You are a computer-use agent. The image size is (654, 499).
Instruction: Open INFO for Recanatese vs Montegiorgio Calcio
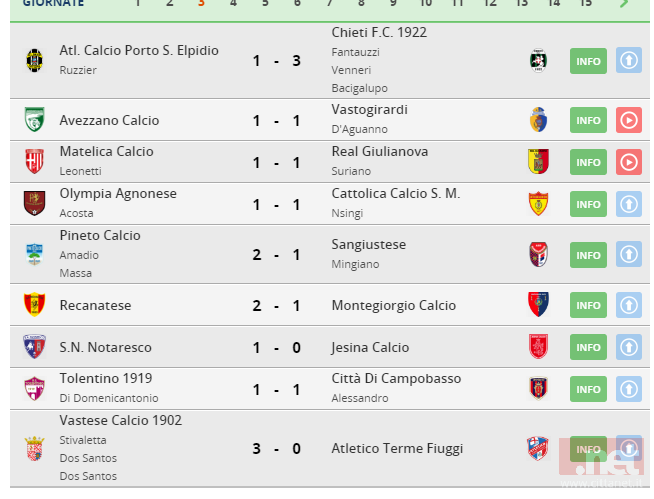pyautogui.click(x=588, y=305)
